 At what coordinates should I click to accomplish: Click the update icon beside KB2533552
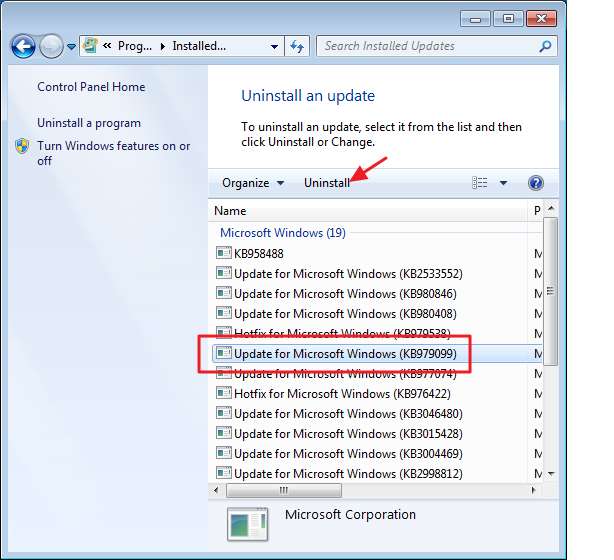tap(224, 273)
